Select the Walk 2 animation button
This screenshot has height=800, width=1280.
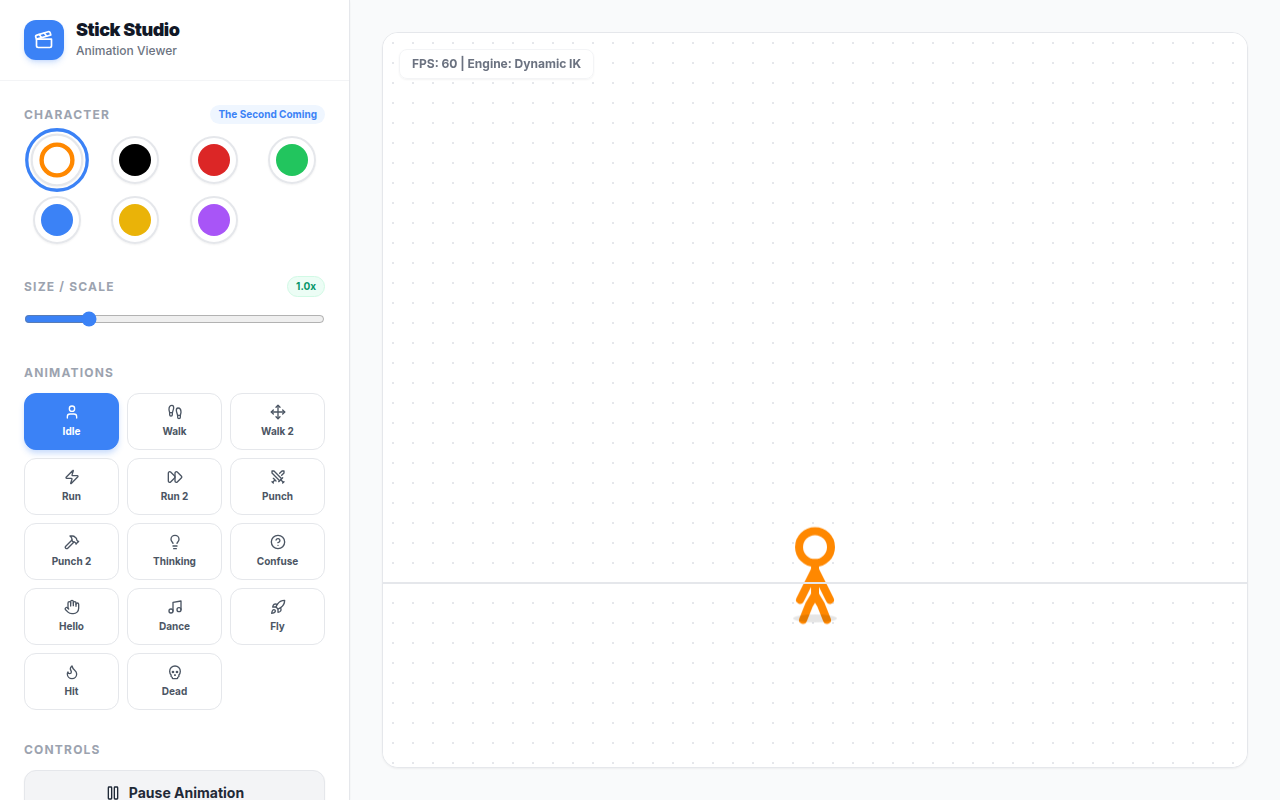coord(277,421)
